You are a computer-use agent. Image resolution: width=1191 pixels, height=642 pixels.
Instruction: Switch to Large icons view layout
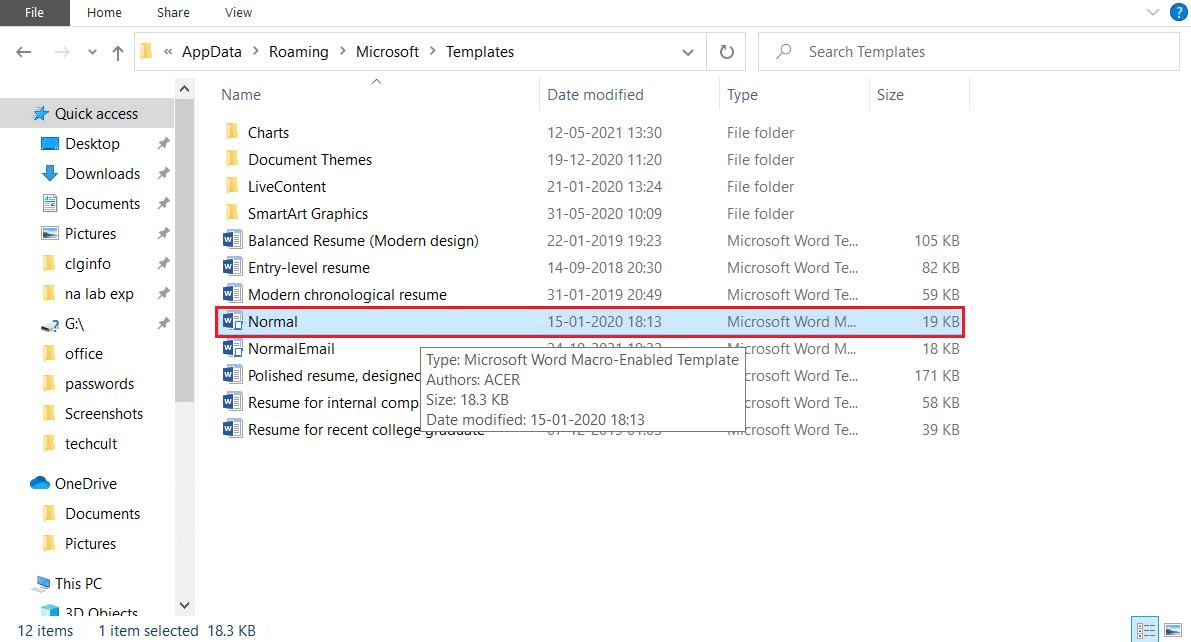[1174, 630]
